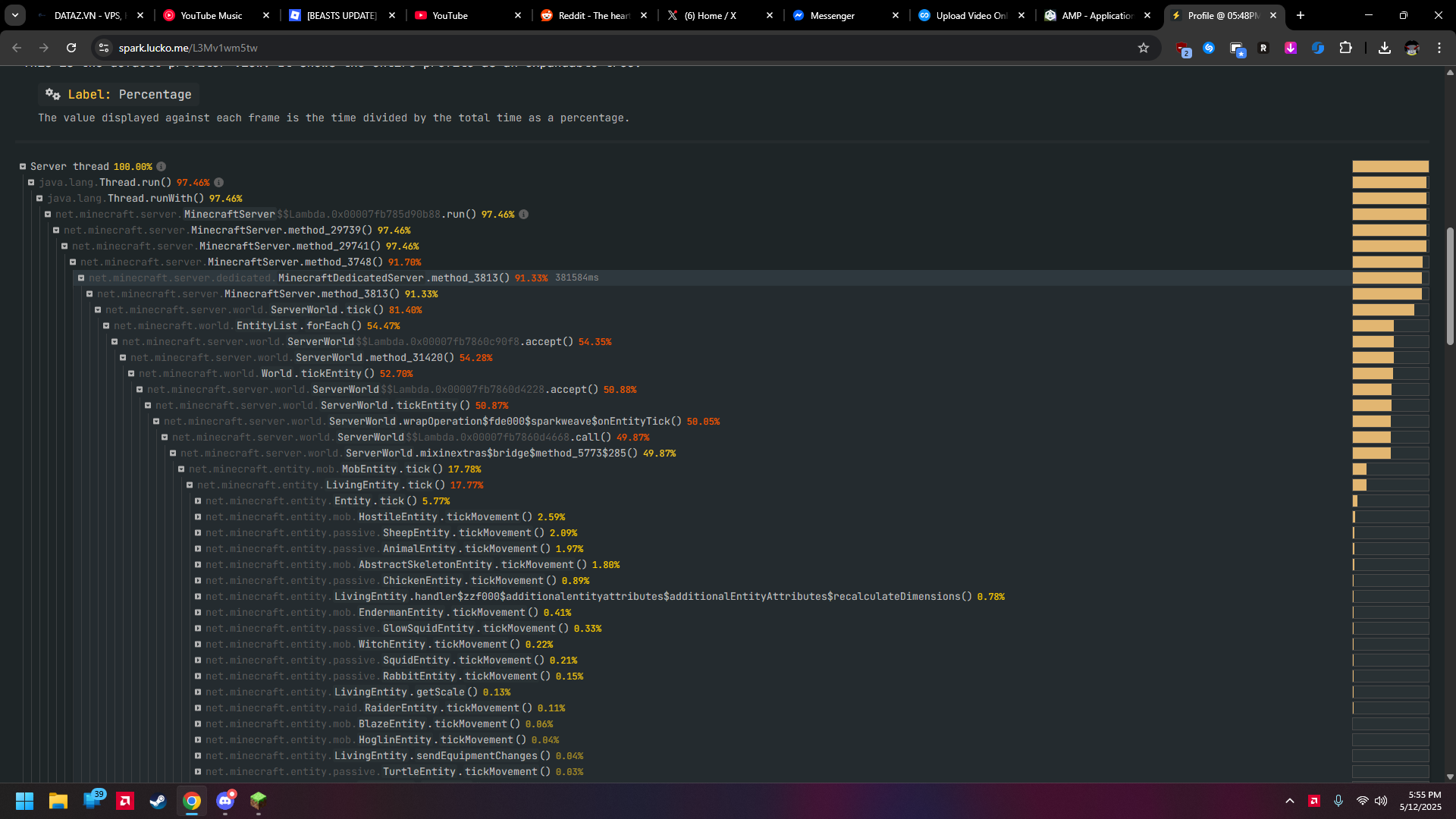Image resolution: width=1456 pixels, height=819 pixels.
Task: Switch to the YouTube Music tab
Action: click(211, 15)
